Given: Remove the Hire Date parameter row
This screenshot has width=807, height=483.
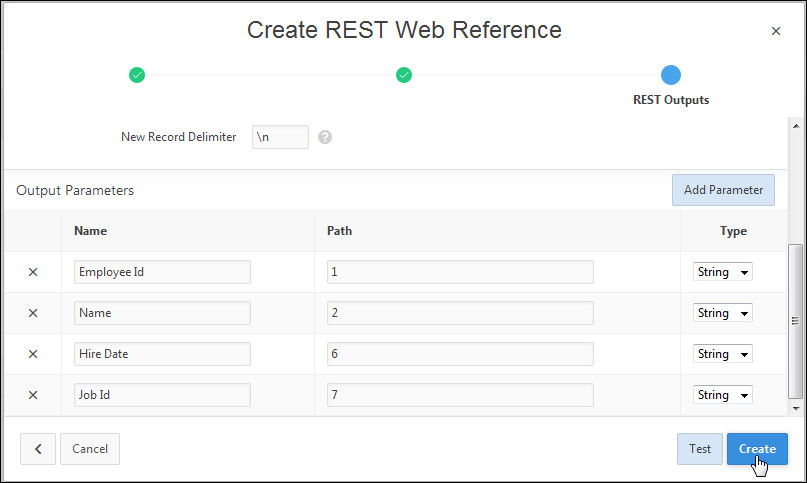Looking at the screenshot, I should 32,354.
